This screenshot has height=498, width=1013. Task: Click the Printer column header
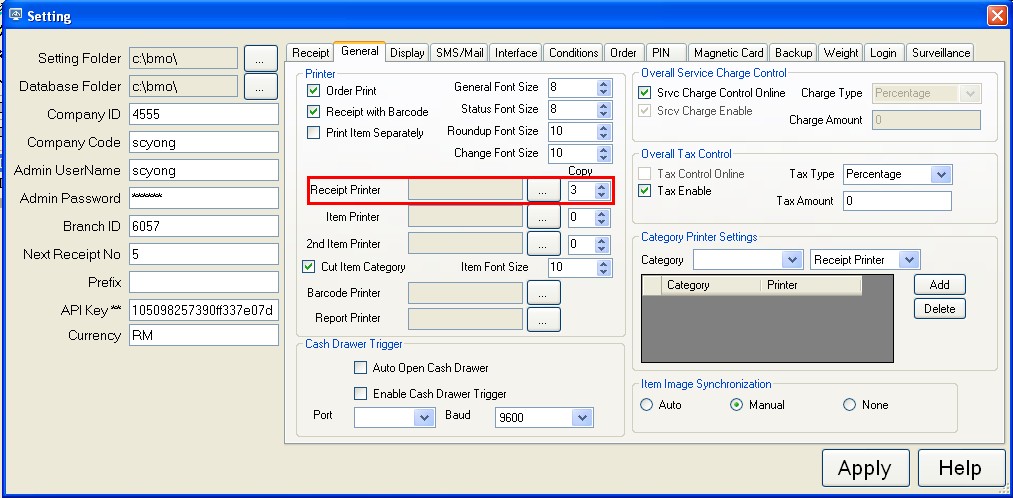811,285
